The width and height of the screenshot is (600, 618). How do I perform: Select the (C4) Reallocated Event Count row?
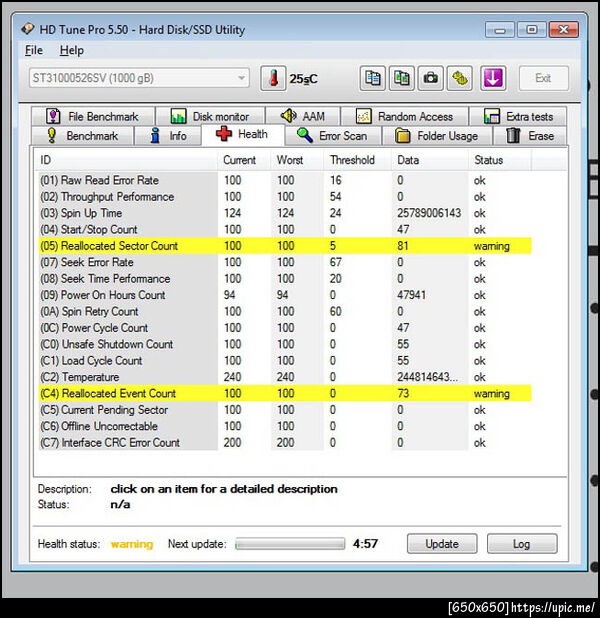tap(285, 393)
